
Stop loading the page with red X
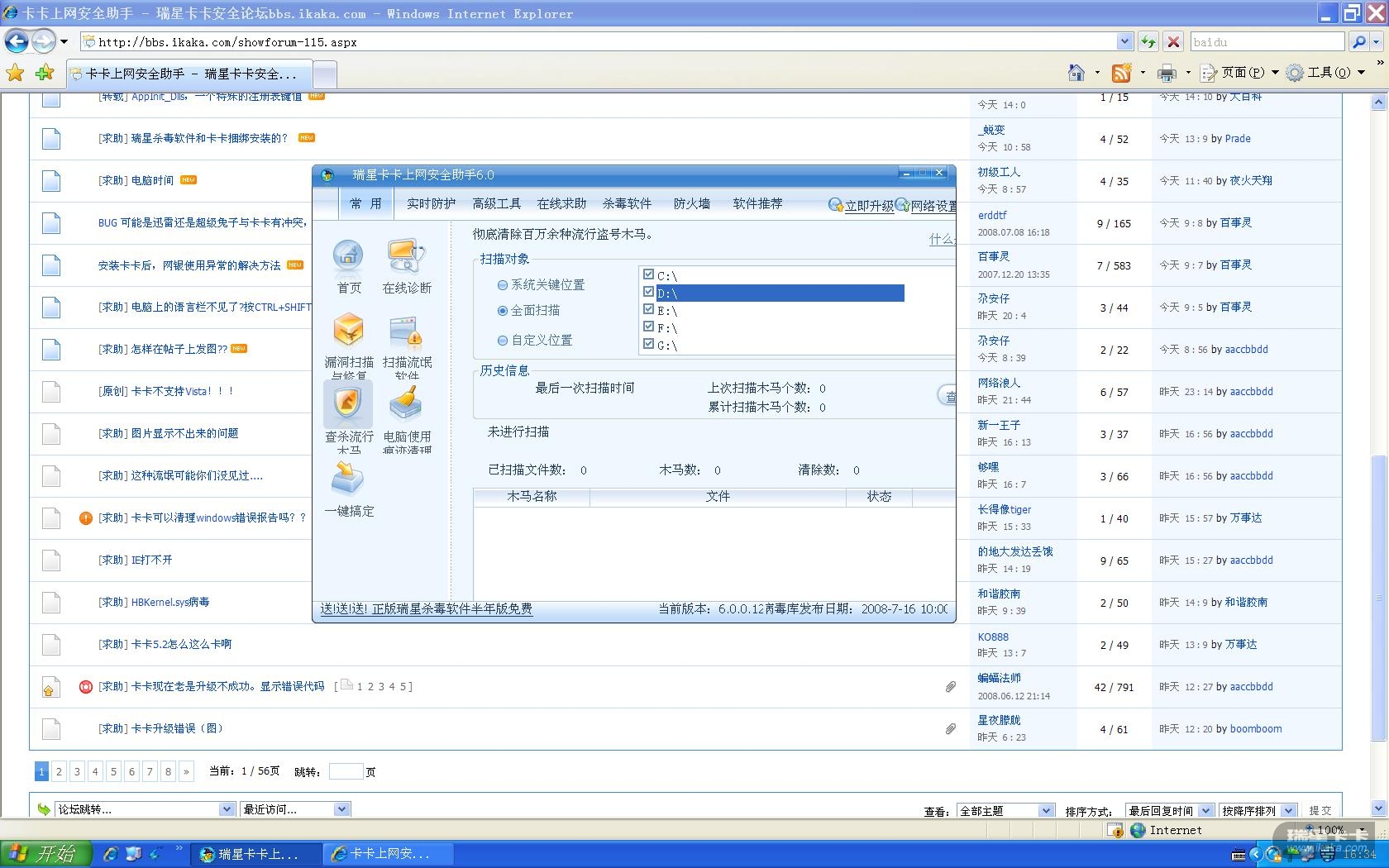pos(1172,41)
